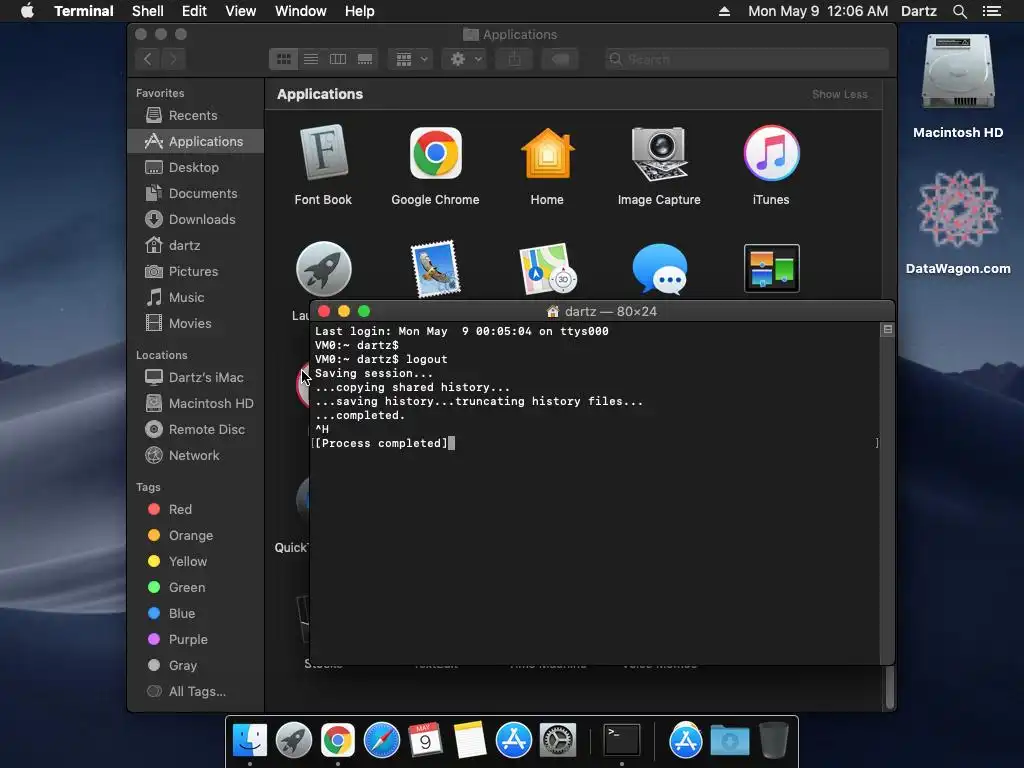Launch Launchpad from the Dock

click(x=294, y=740)
